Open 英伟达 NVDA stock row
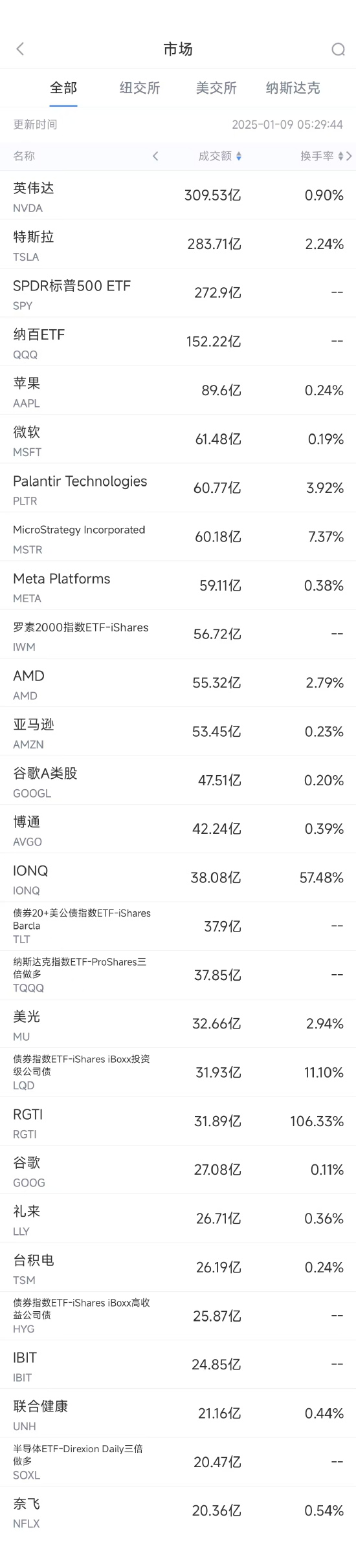 coord(178,195)
